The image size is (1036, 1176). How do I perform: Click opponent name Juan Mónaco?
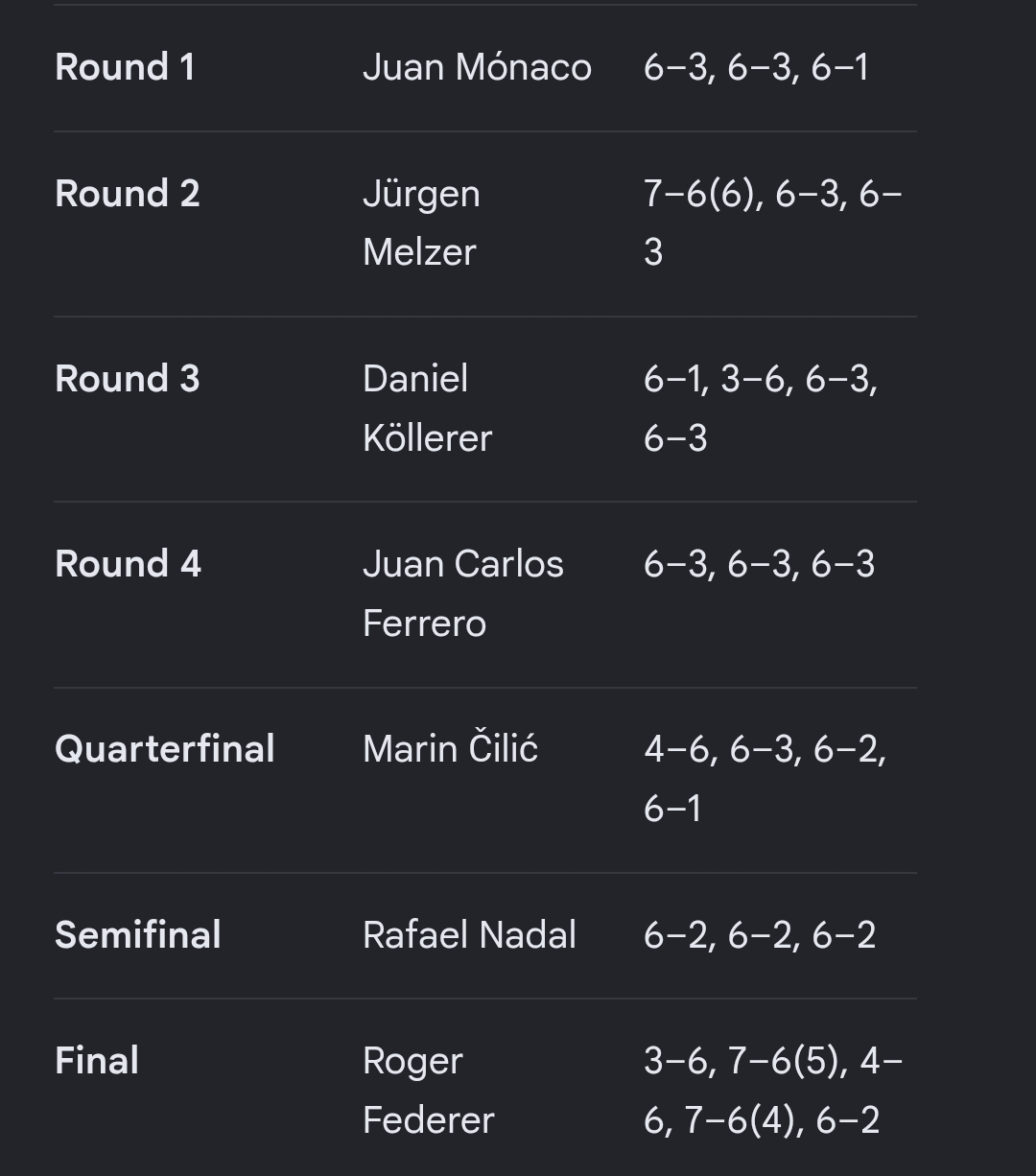[x=477, y=67]
